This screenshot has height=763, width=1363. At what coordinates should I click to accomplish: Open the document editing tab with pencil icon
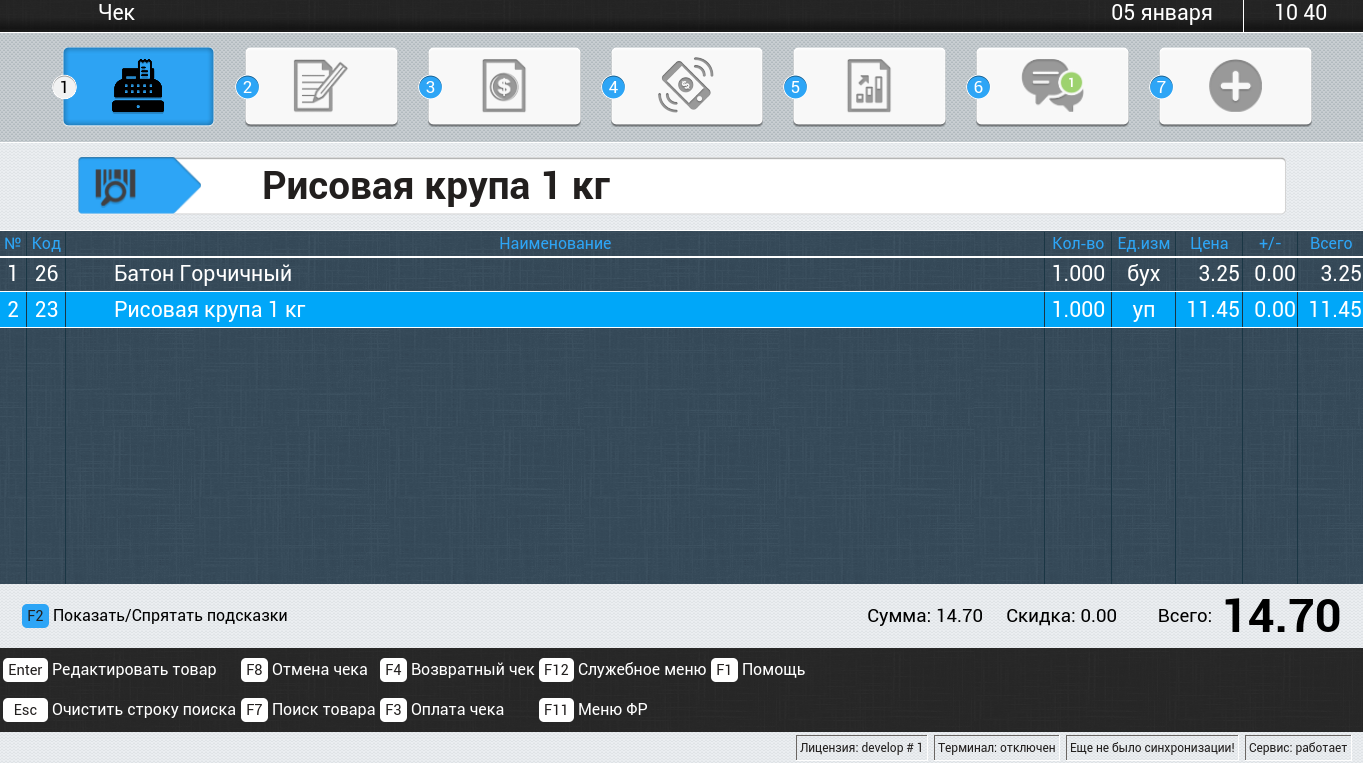coord(321,87)
